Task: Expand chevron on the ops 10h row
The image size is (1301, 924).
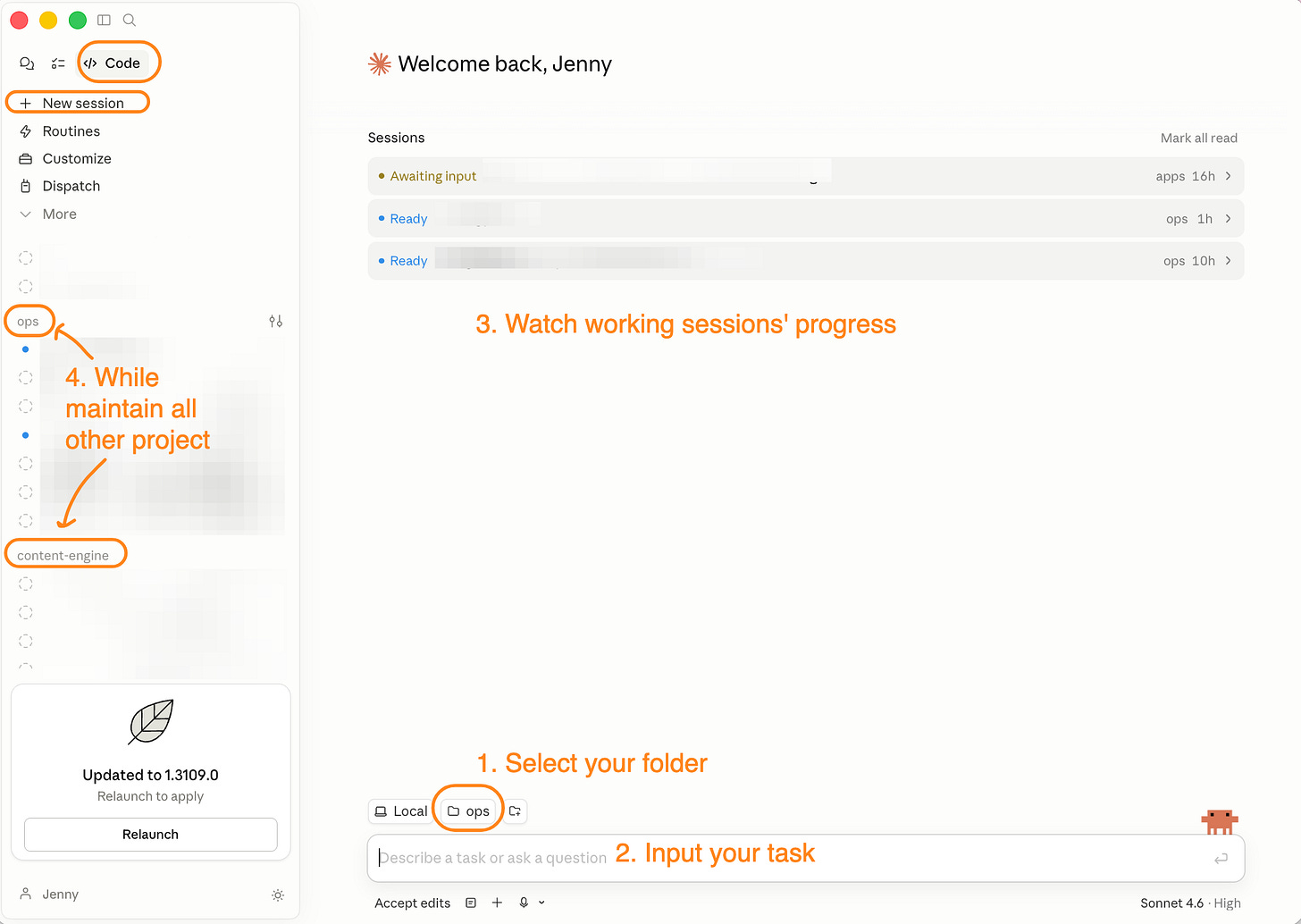Action: click(x=1229, y=261)
